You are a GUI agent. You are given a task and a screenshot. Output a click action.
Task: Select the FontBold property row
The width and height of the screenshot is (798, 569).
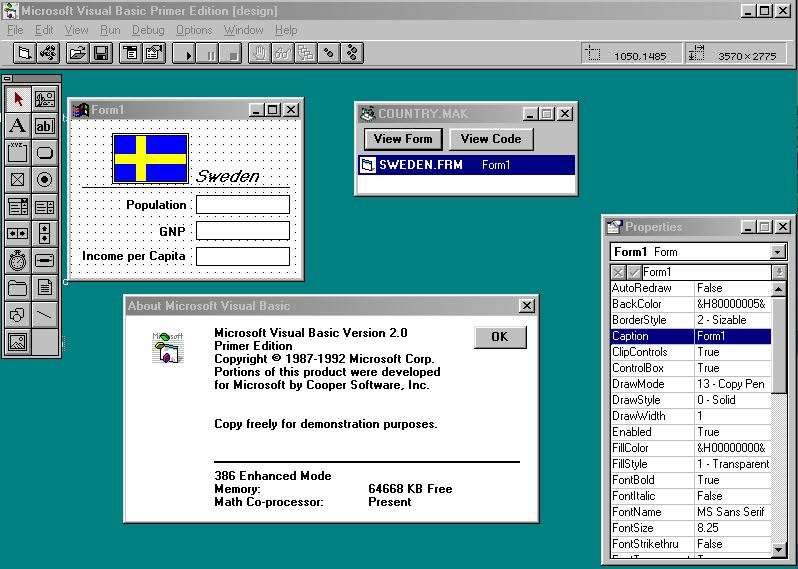[x=691, y=480]
